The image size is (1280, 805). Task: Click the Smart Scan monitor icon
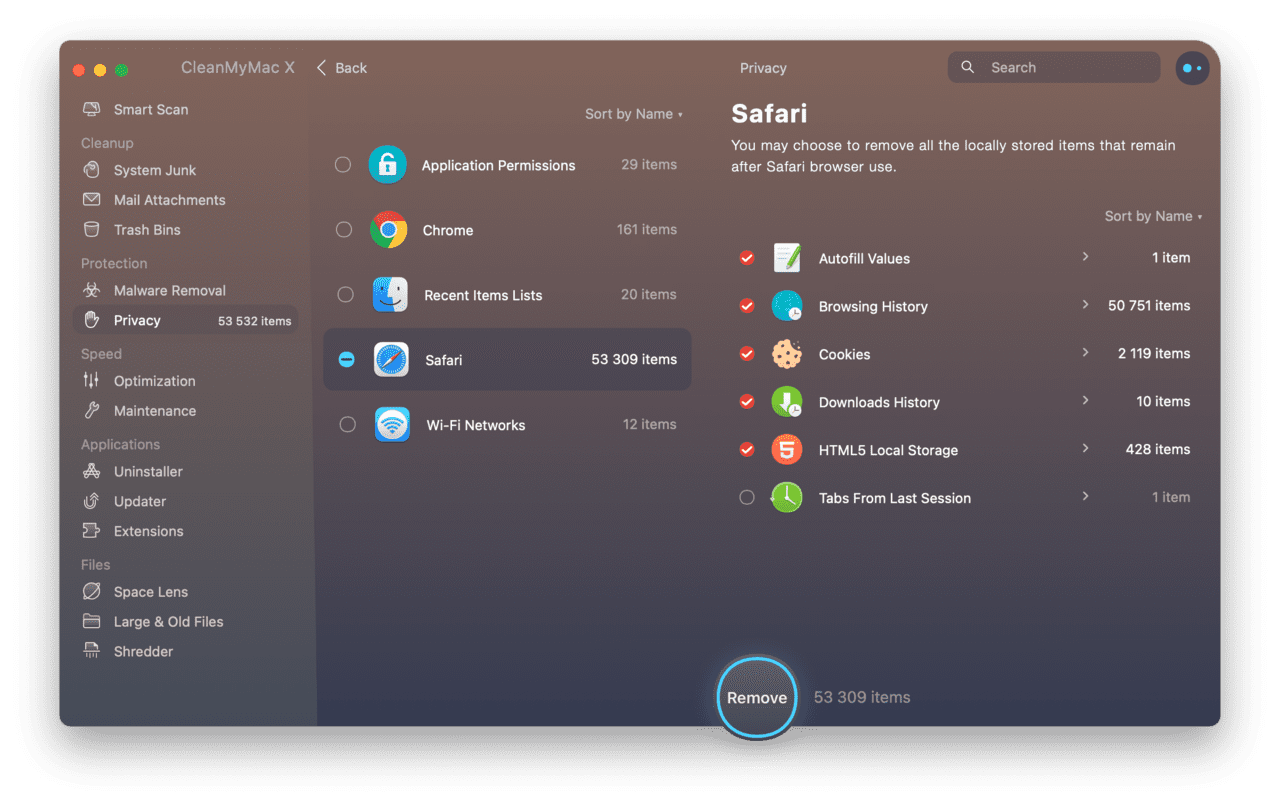[92, 109]
